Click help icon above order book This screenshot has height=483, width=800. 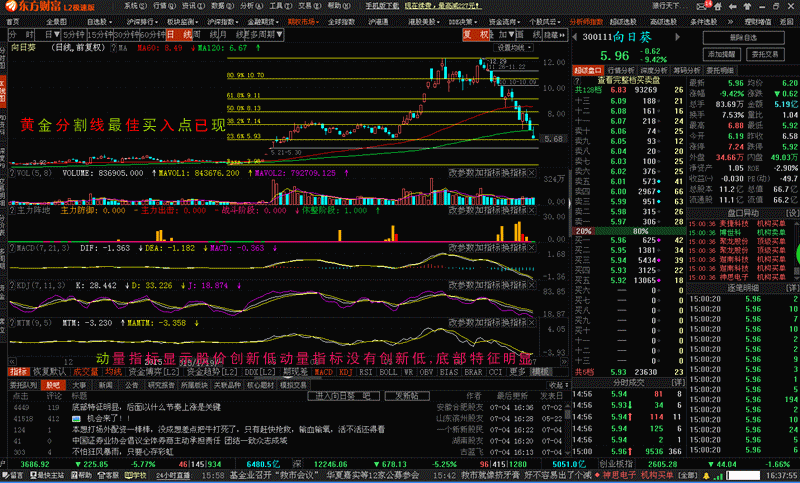coord(577,81)
